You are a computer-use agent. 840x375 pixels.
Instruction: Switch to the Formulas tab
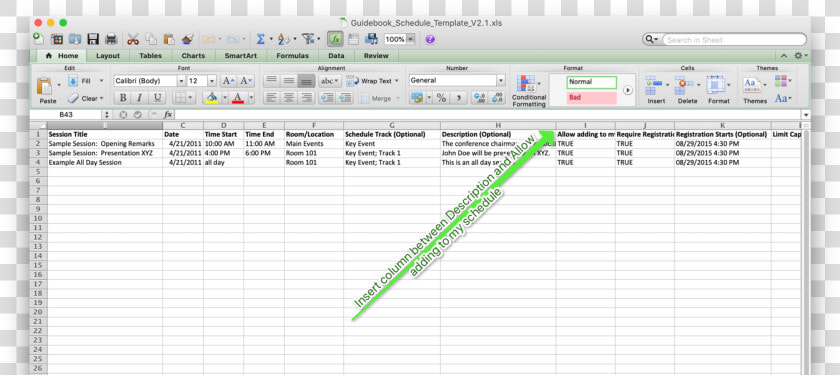[x=292, y=56]
